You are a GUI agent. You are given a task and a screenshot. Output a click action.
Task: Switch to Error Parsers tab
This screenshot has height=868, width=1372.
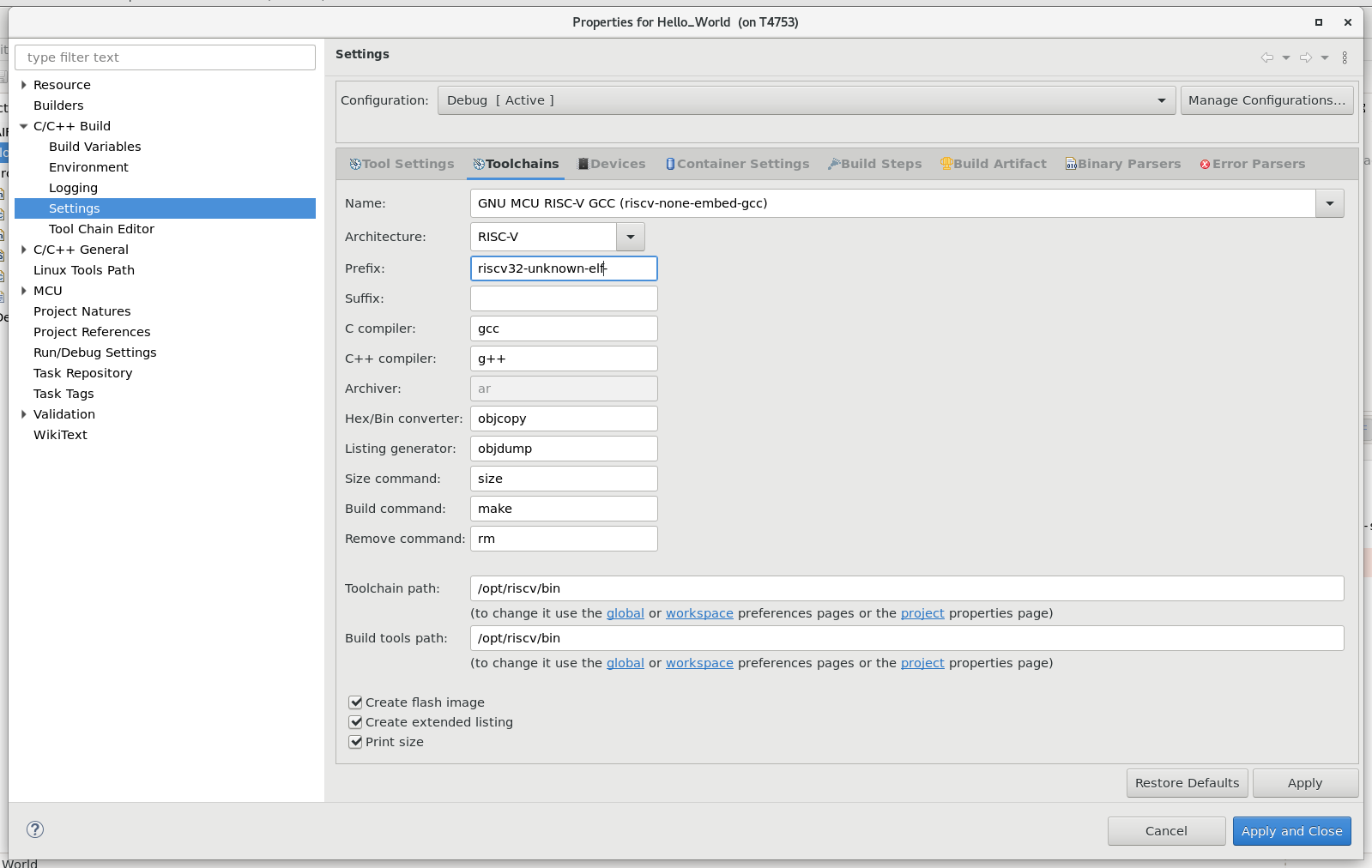(x=1252, y=164)
